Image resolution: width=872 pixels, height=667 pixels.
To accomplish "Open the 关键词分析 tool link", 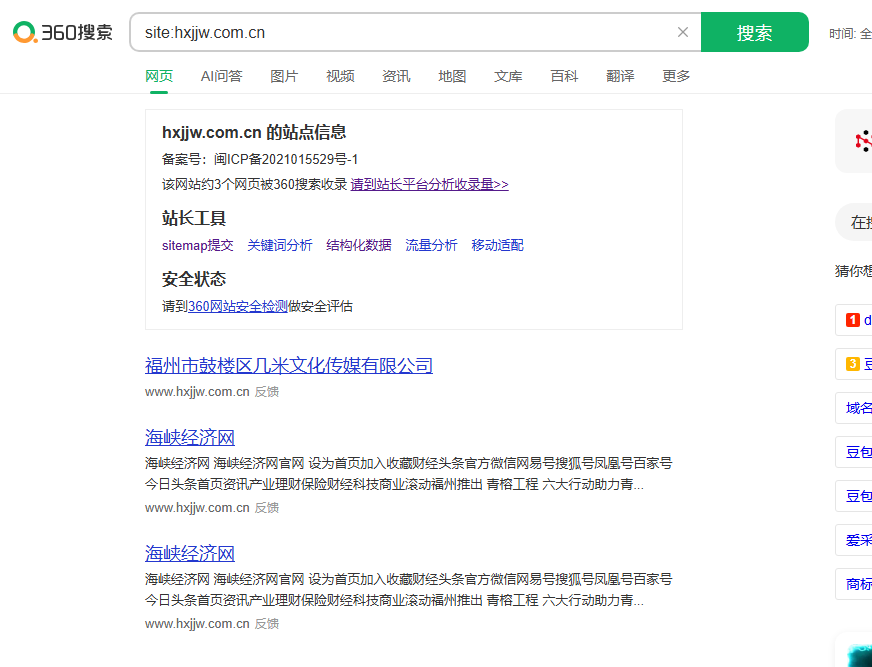I will pyautogui.click(x=280, y=245).
